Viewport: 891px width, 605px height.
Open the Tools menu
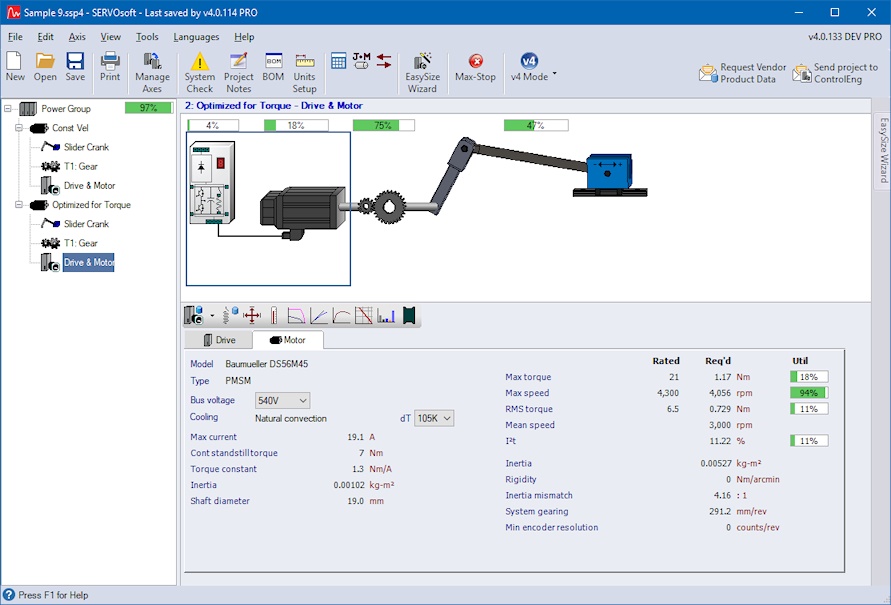[x=147, y=37]
